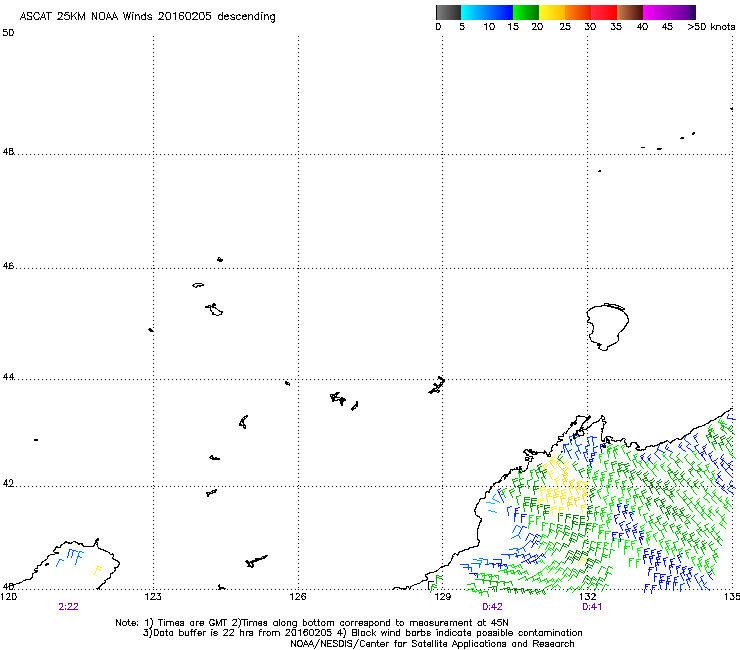The width and height of the screenshot is (740, 650).
Task: Click the purple '0:42' pass time label
Action: pyautogui.click(x=492, y=607)
